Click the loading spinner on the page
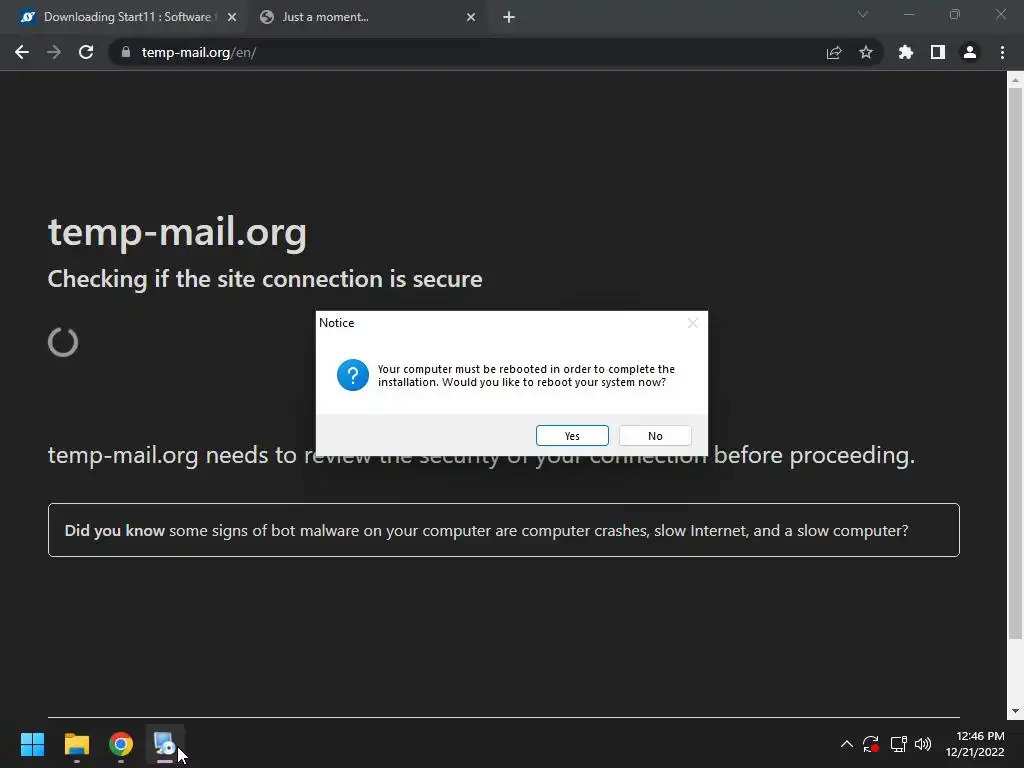Image resolution: width=1024 pixels, height=768 pixels. point(63,342)
